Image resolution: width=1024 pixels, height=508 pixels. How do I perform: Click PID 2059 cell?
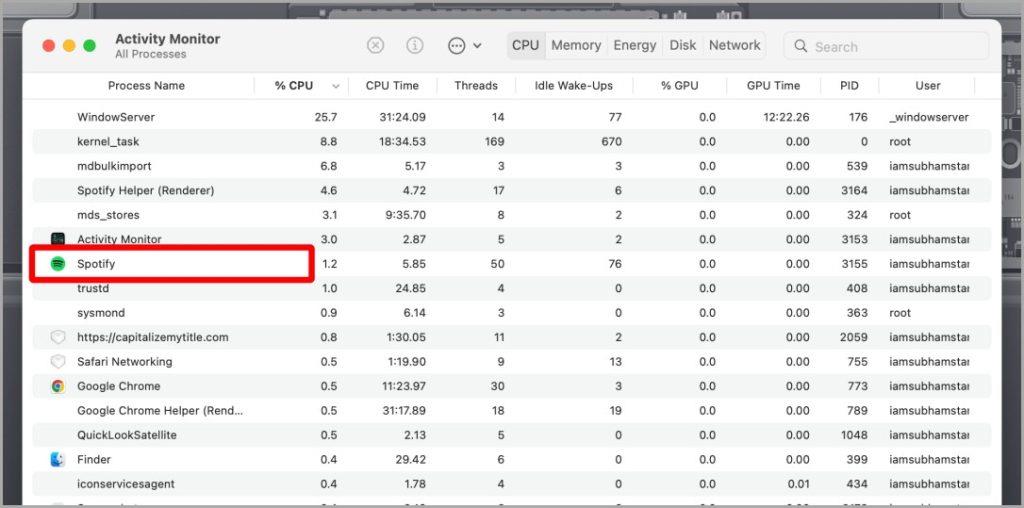854,338
